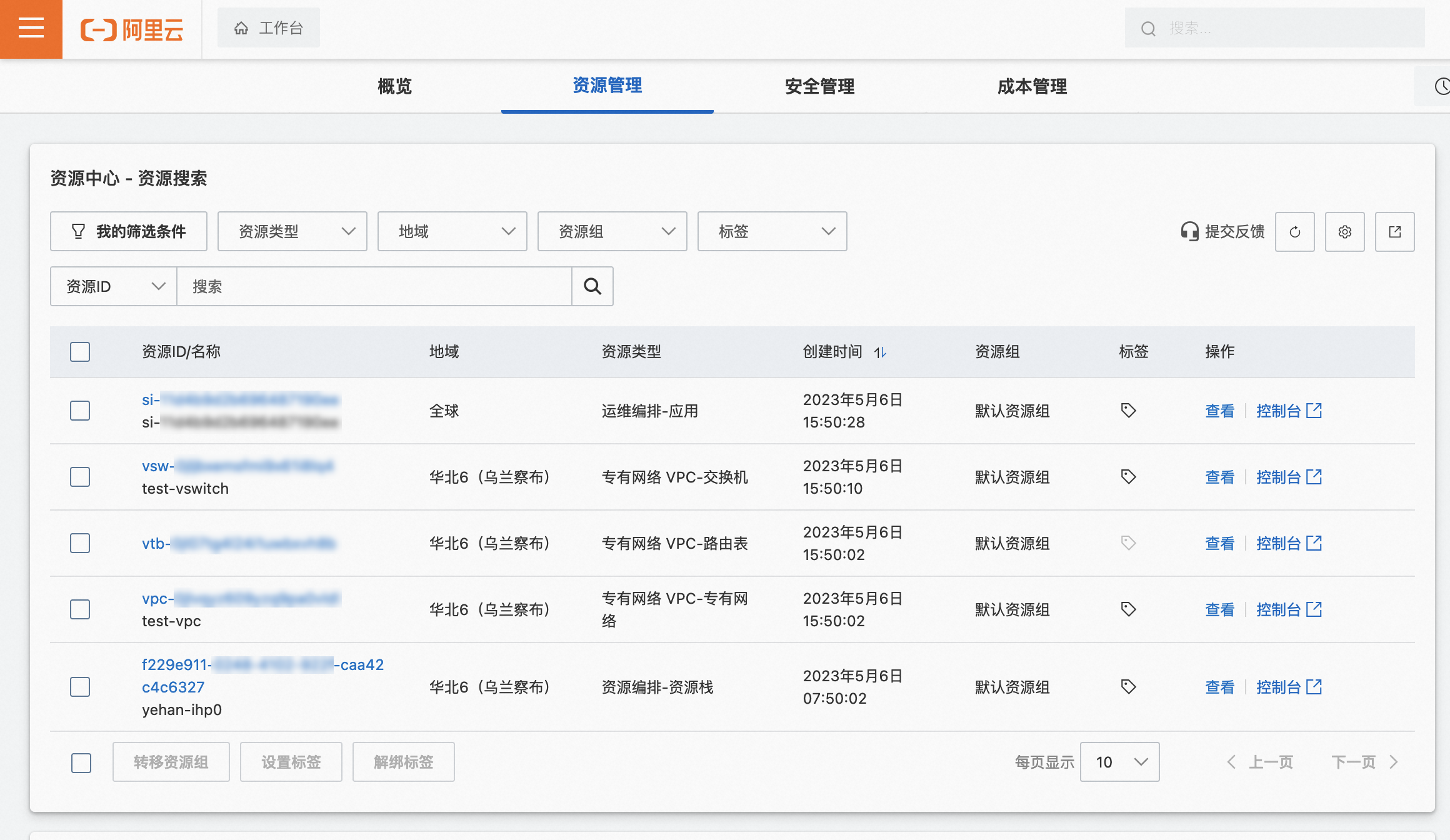Viewport: 1450px width, 840px height.
Task: Click the search icon in the top search bar
Action: click(1148, 29)
